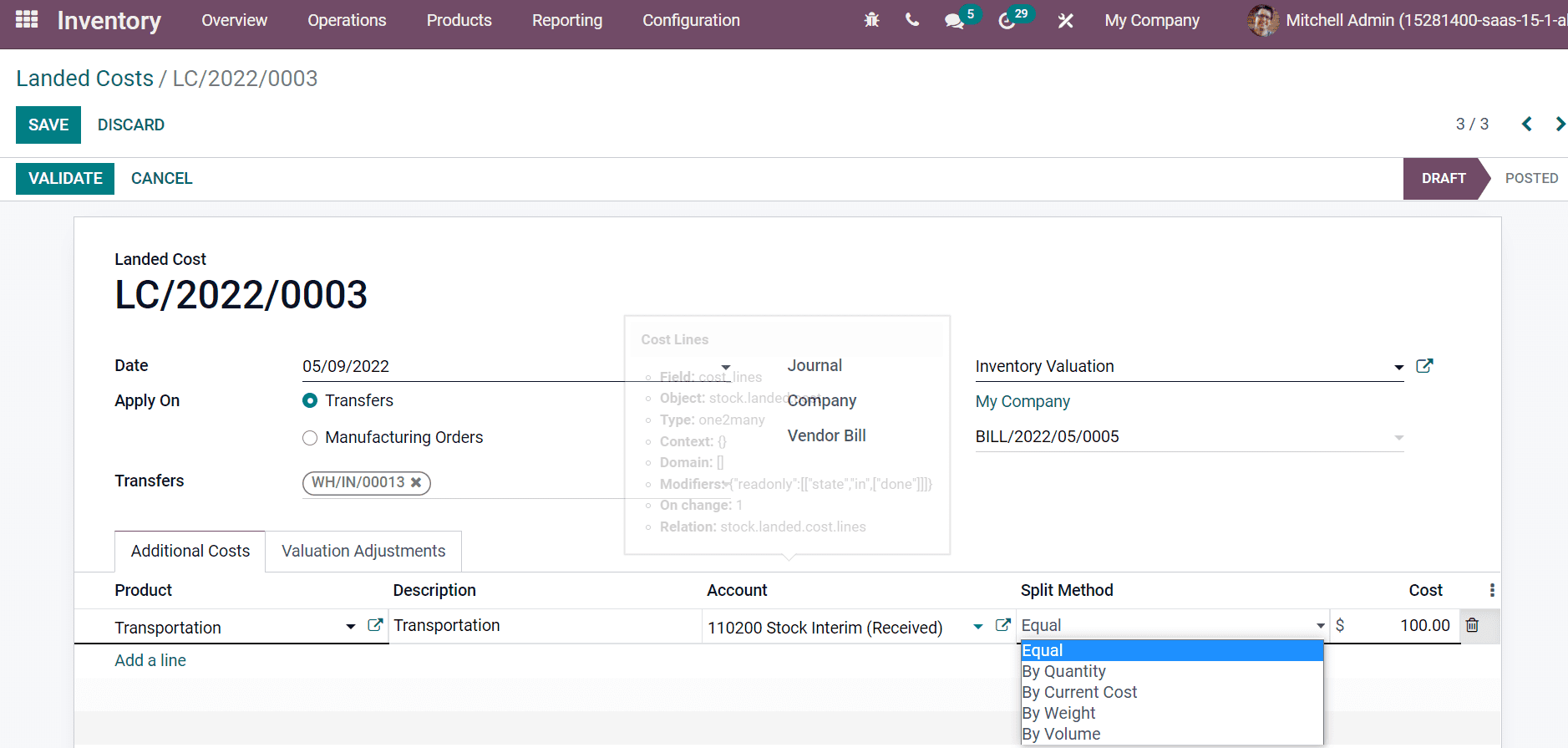Edit the Description field Transportation
The width and height of the screenshot is (1568, 748).
point(545,625)
